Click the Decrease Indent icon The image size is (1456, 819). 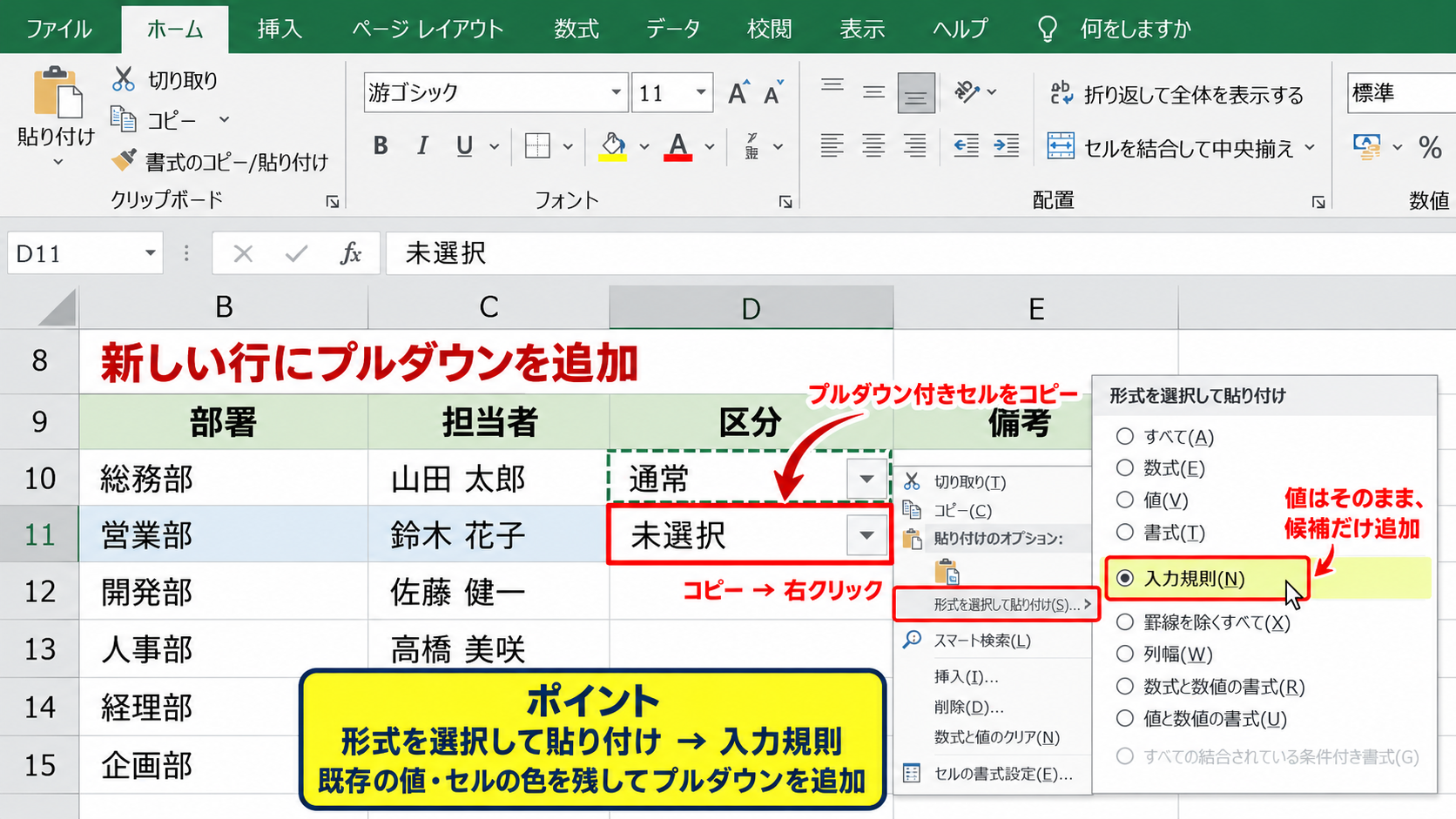(966, 145)
